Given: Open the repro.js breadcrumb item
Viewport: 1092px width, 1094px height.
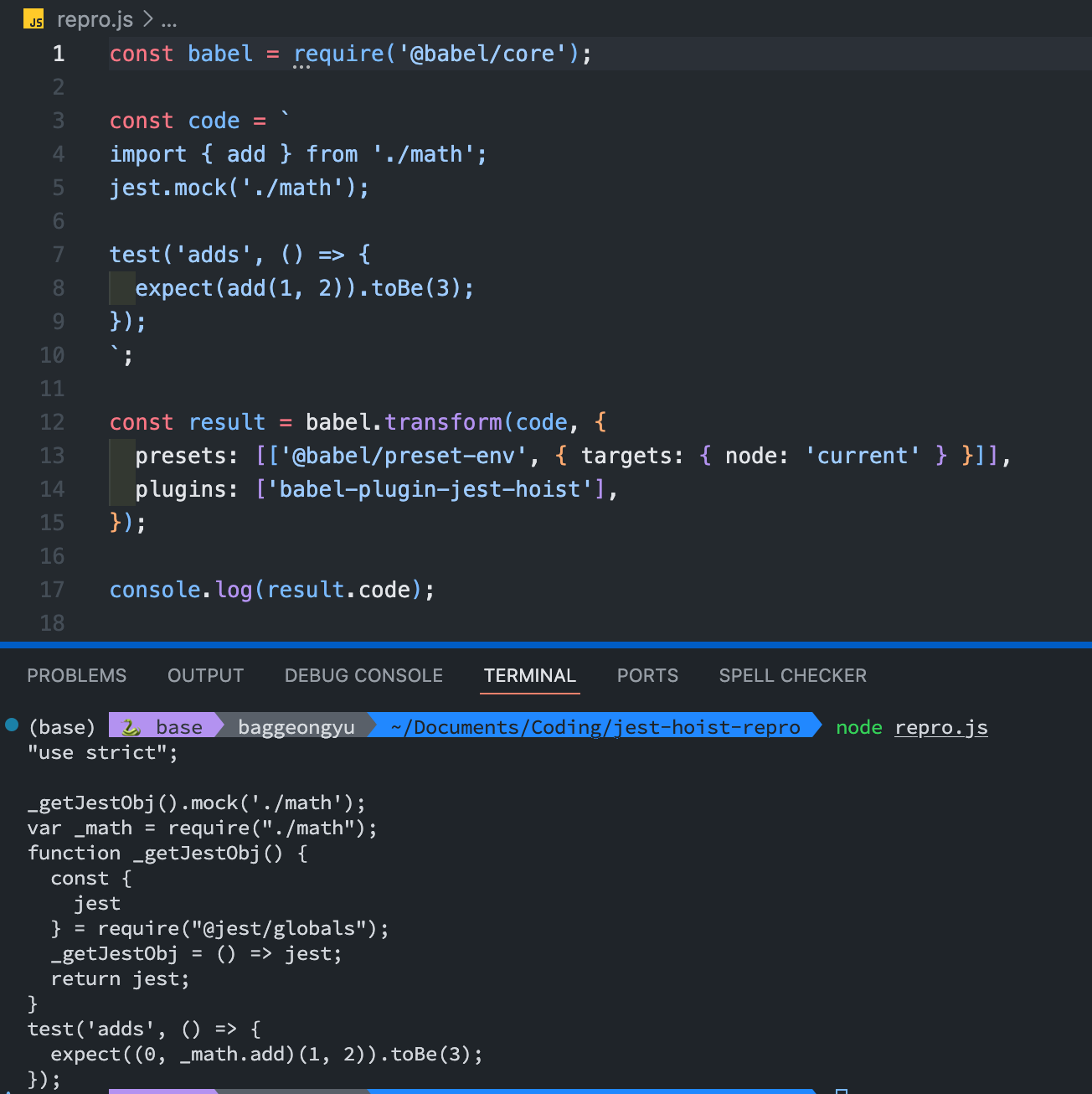Looking at the screenshot, I should [x=95, y=19].
